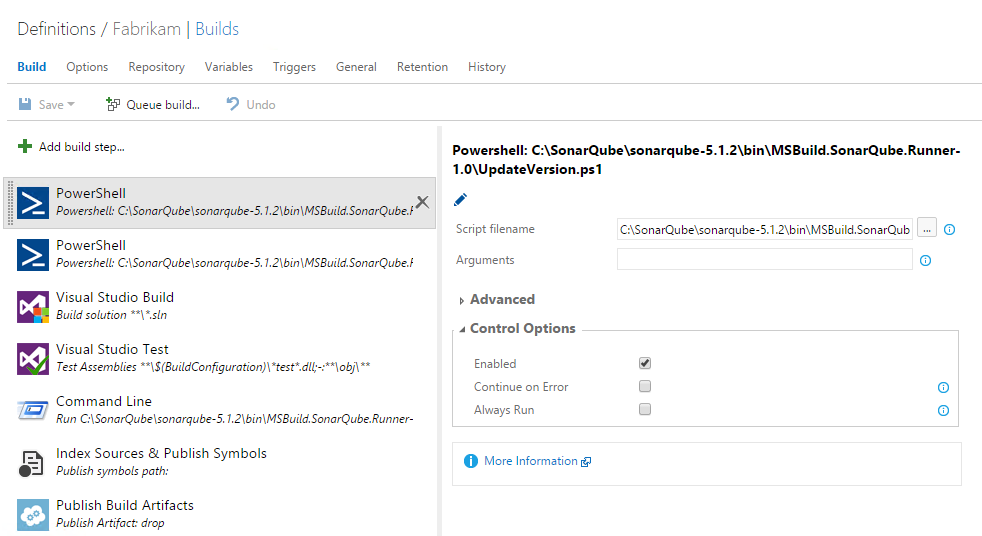982x536 pixels.
Task: Open the Triggers tab
Action: pos(294,67)
